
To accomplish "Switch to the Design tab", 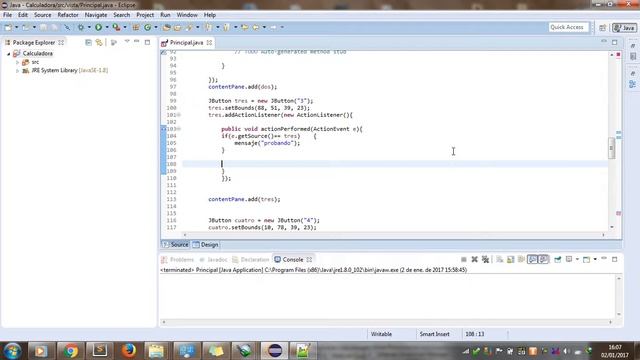I will [x=206, y=245].
